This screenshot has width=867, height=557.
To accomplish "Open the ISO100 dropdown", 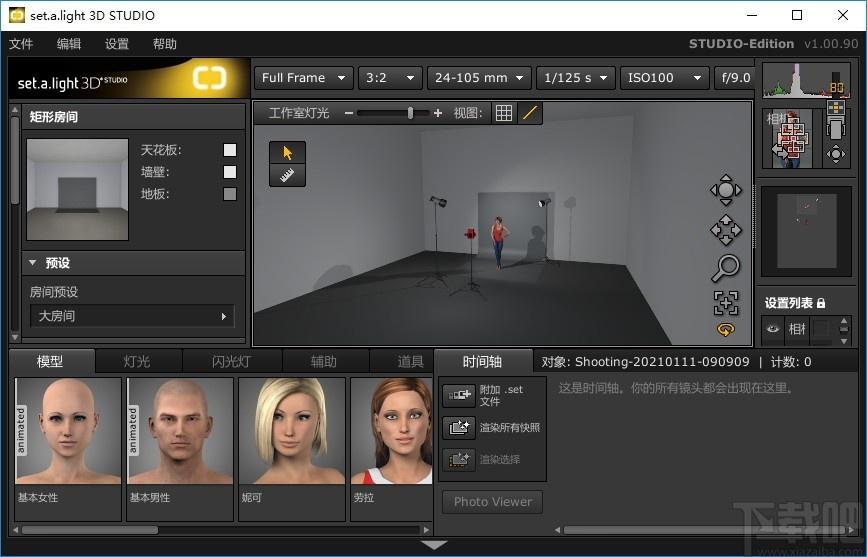I will tap(665, 78).
